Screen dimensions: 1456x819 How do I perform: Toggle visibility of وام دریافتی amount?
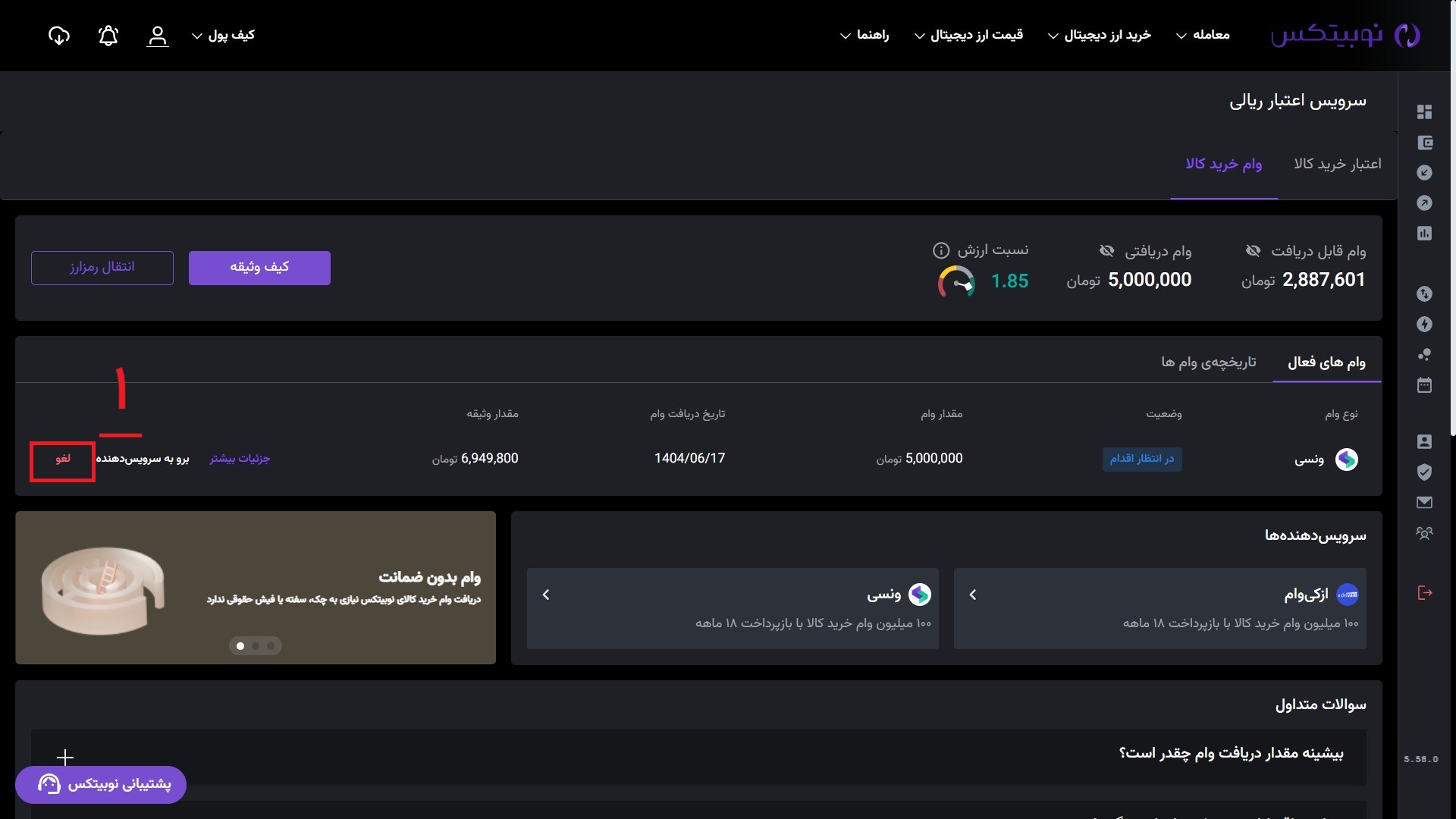pos(1106,250)
